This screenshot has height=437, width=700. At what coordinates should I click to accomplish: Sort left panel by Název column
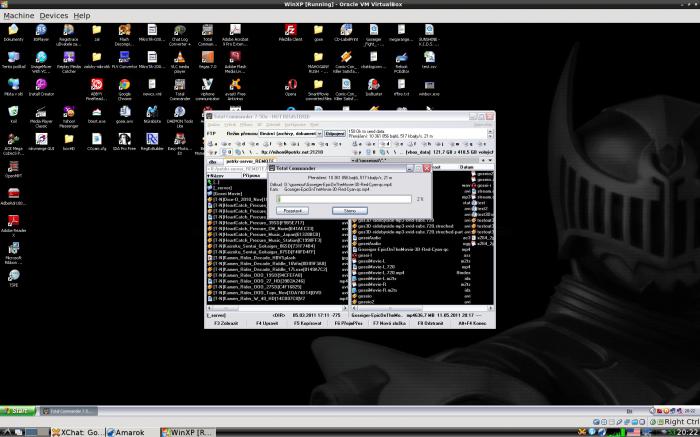click(224, 175)
